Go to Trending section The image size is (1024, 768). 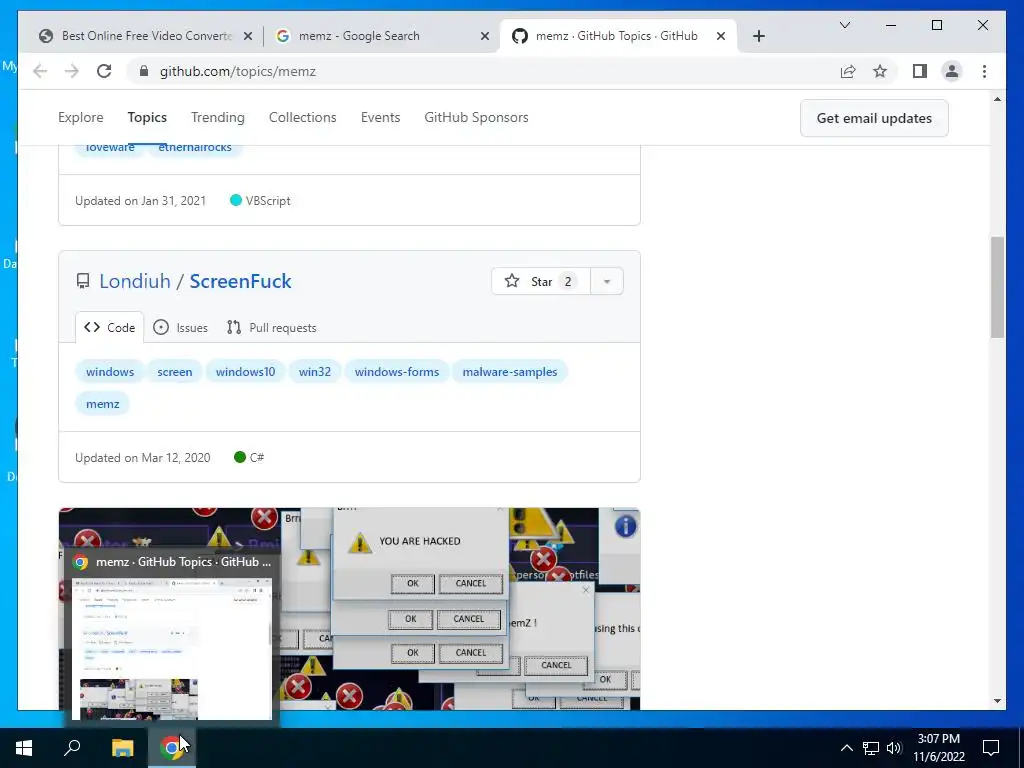click(217, 118)
